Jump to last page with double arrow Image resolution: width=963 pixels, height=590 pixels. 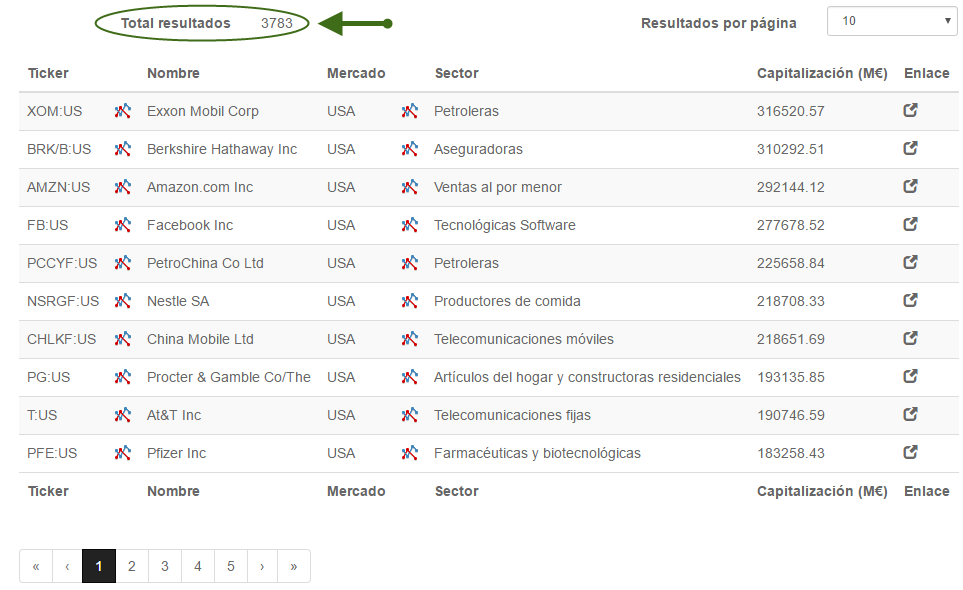[294, 566]
